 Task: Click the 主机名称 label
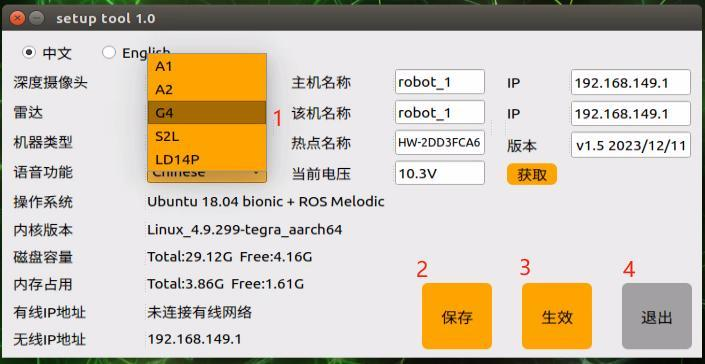pos(321,83)
